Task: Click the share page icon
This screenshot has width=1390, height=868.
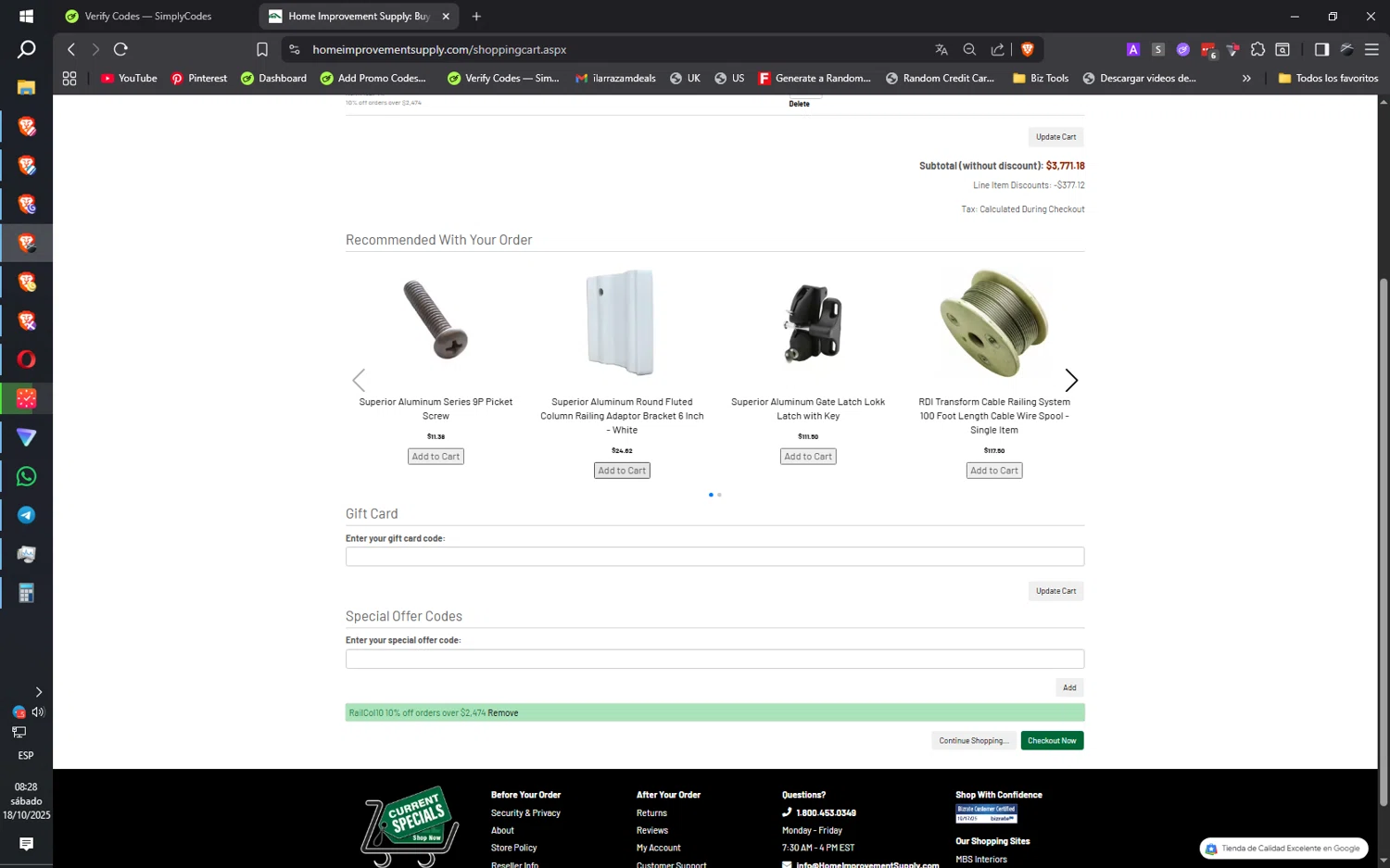Action: pos(997,49)
